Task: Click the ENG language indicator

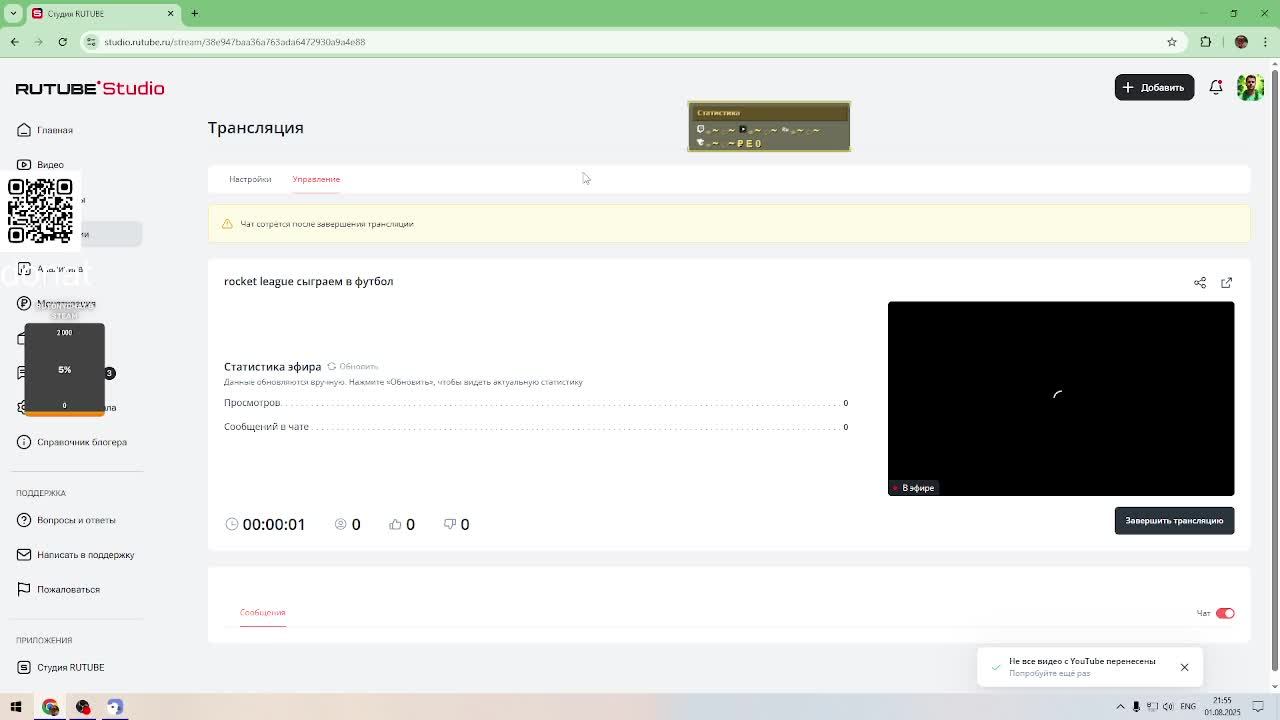Action: 1188,707
